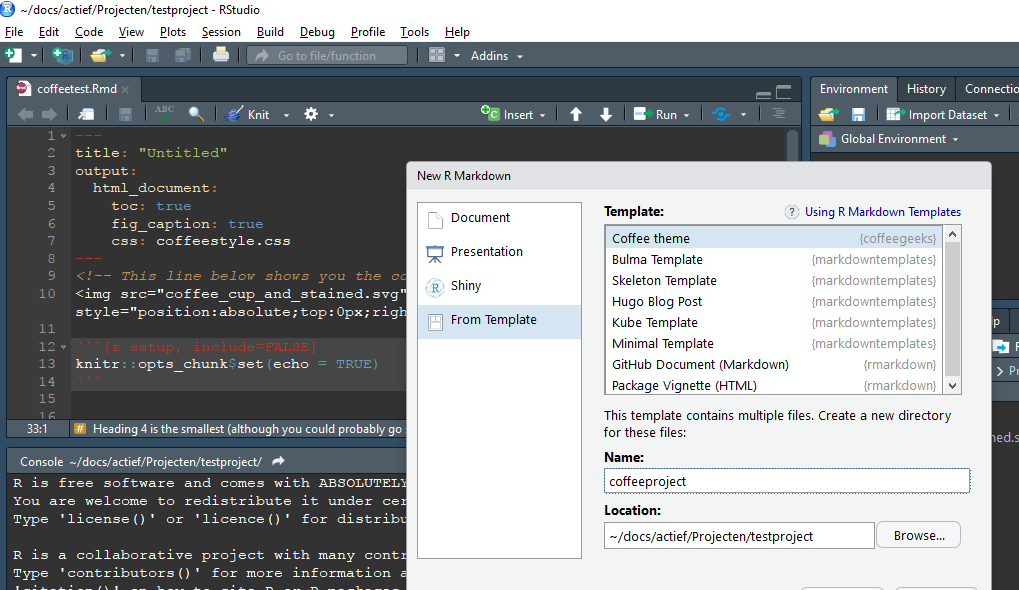Click the Name field containing coffeeproject

pyautogui.click(x=786, y=481)
